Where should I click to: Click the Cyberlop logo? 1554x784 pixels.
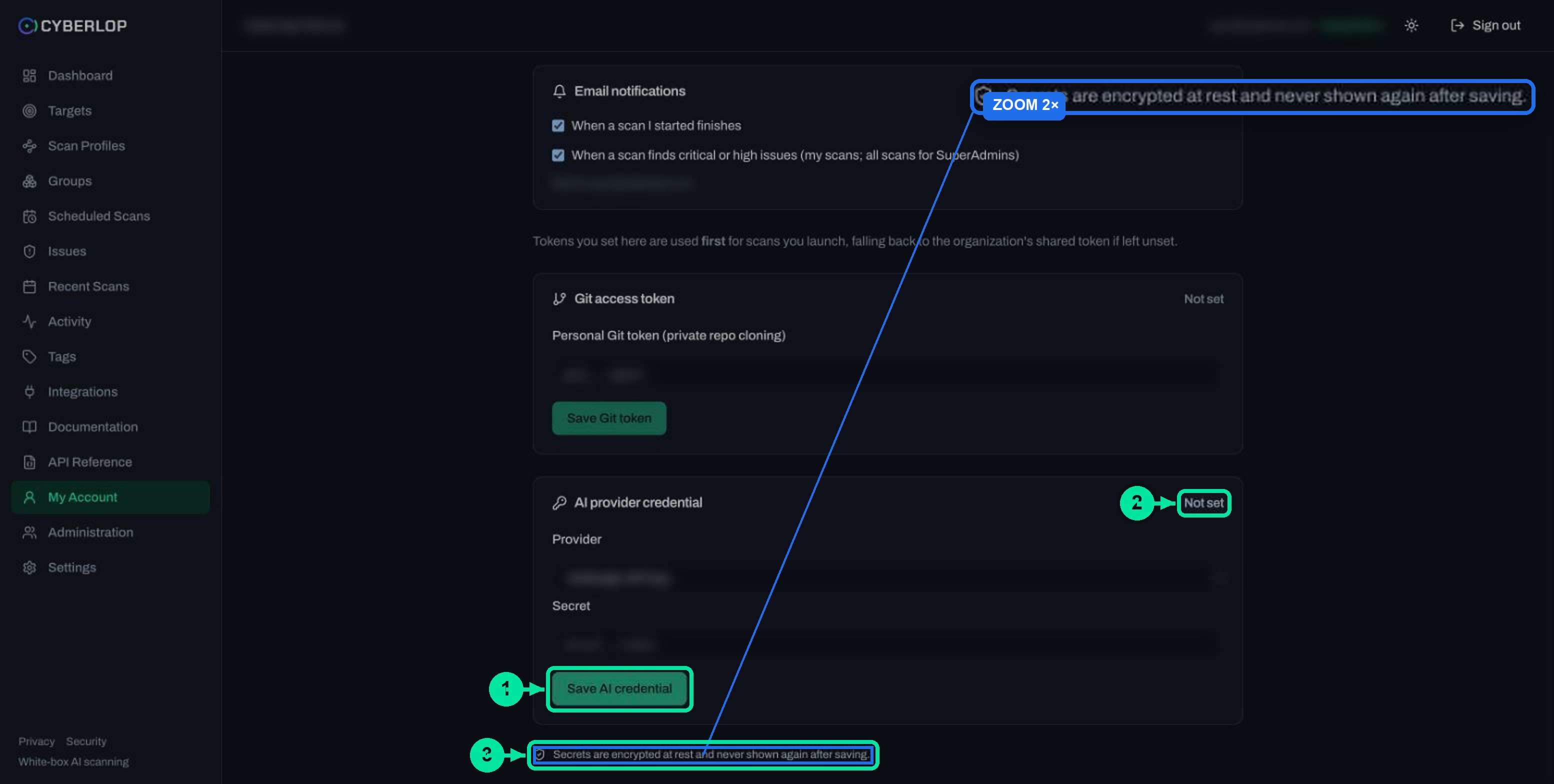click(72, 25)
